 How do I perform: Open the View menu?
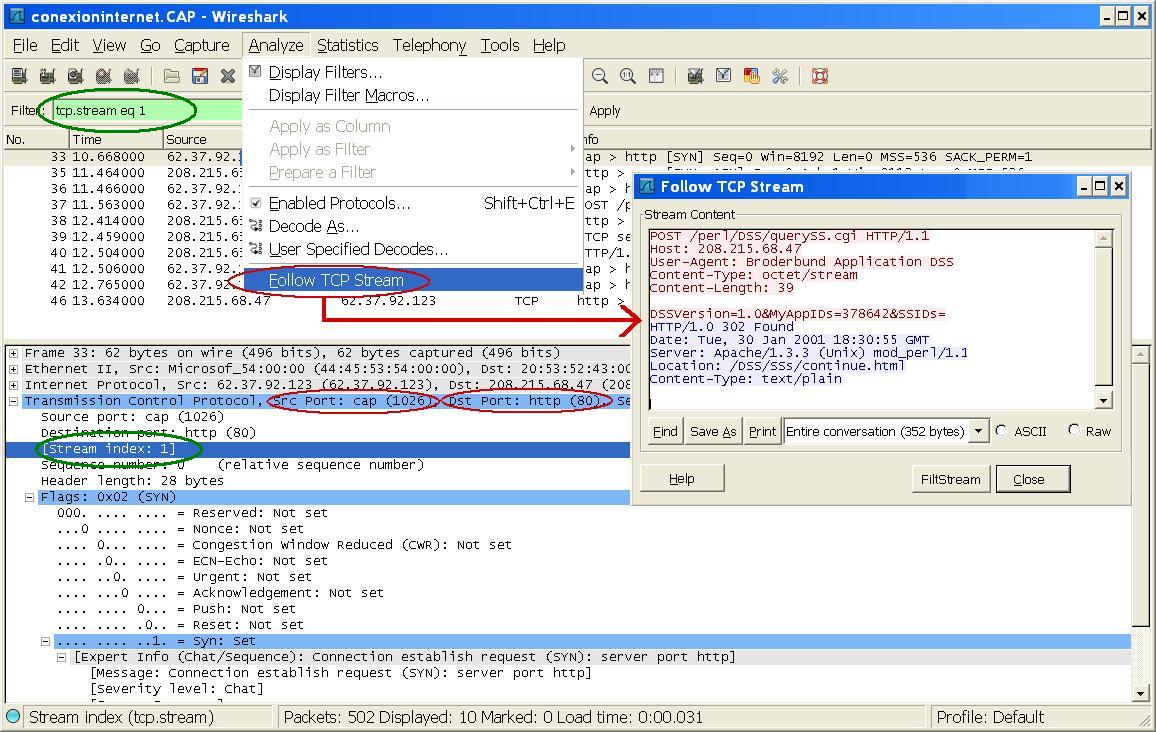tap(109, 46)
